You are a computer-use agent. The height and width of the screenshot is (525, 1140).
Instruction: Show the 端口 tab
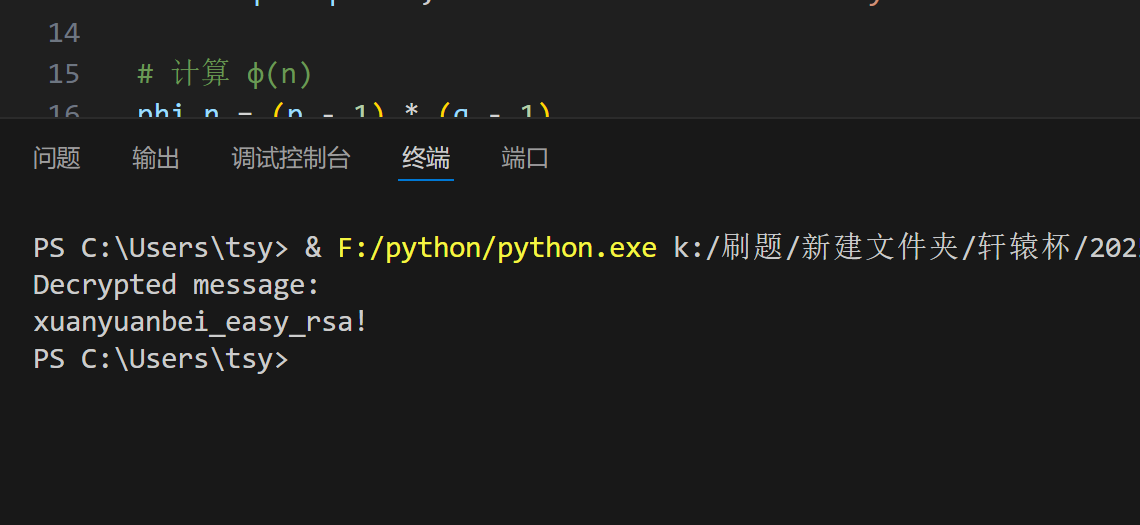point(525,158)
